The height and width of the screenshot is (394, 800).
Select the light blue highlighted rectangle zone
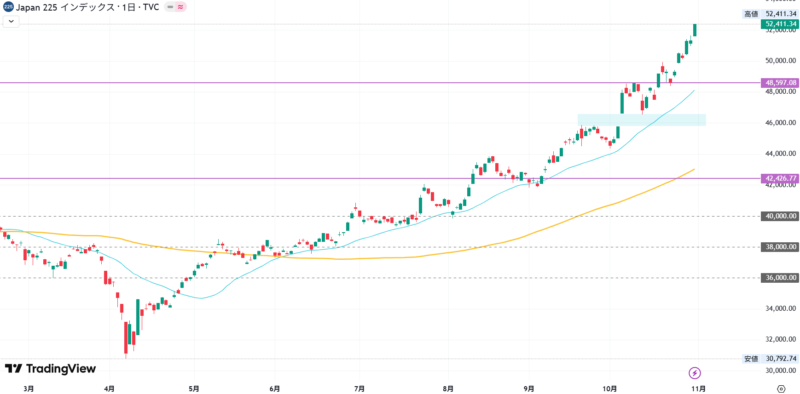(x=641, y=120)
